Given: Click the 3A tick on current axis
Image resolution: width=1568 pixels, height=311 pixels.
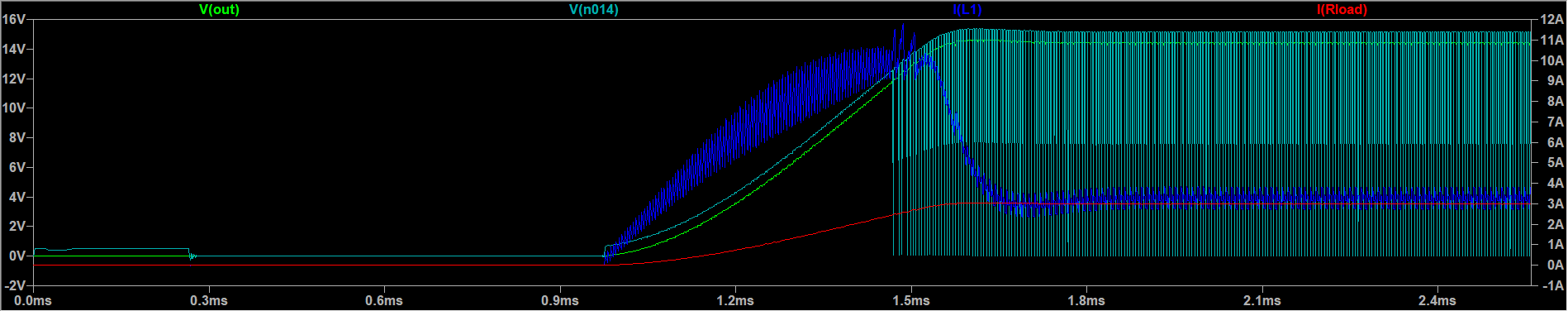Looking at the screenshot, I should 1555,203.
